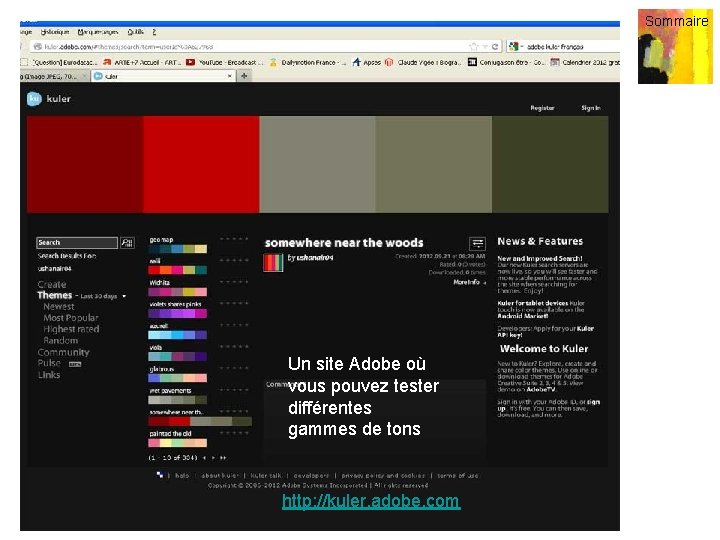Image resolution: width=720 pixels, height=540 pixels.
Task: Close the Kuler browser tab
Action: pyautogui.click(x=230, y=76)
